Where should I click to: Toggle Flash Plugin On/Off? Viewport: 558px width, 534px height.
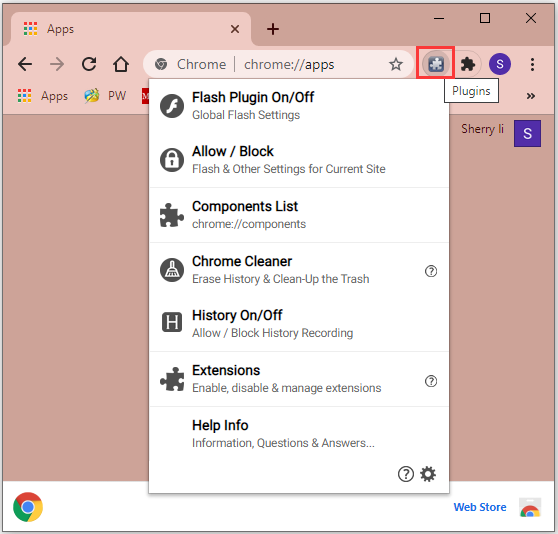[299, 106]
